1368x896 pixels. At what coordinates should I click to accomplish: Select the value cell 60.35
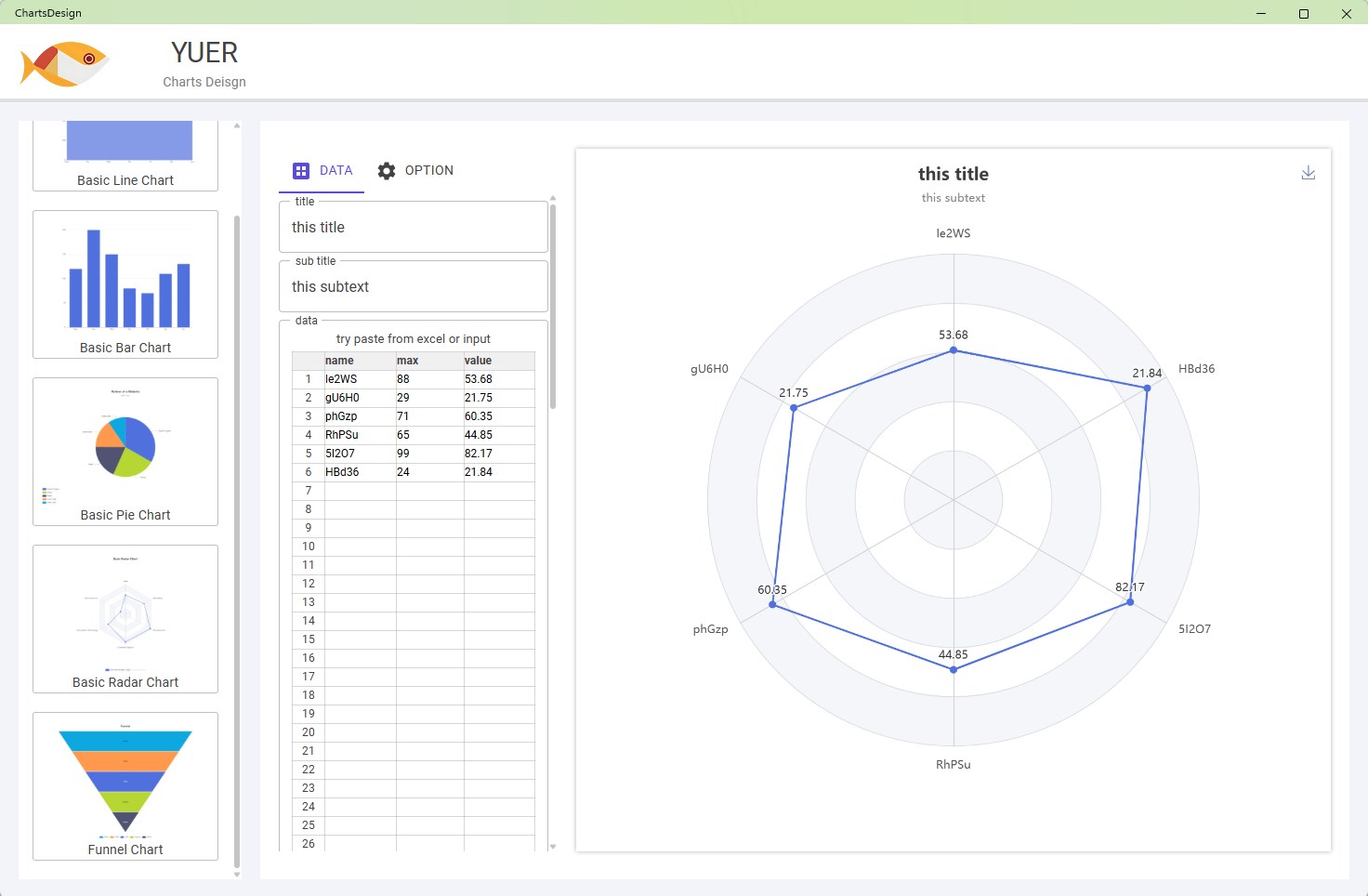pos(499,416)
